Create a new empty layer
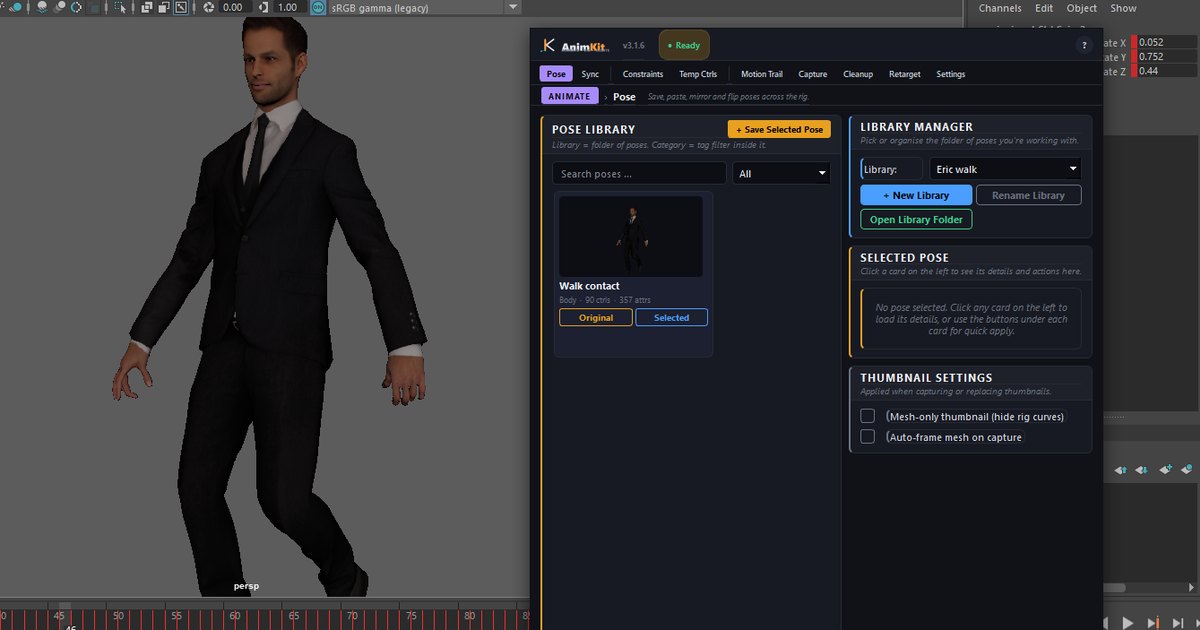The height and width of the screenshot is (630, 1200). point(1166,469)
